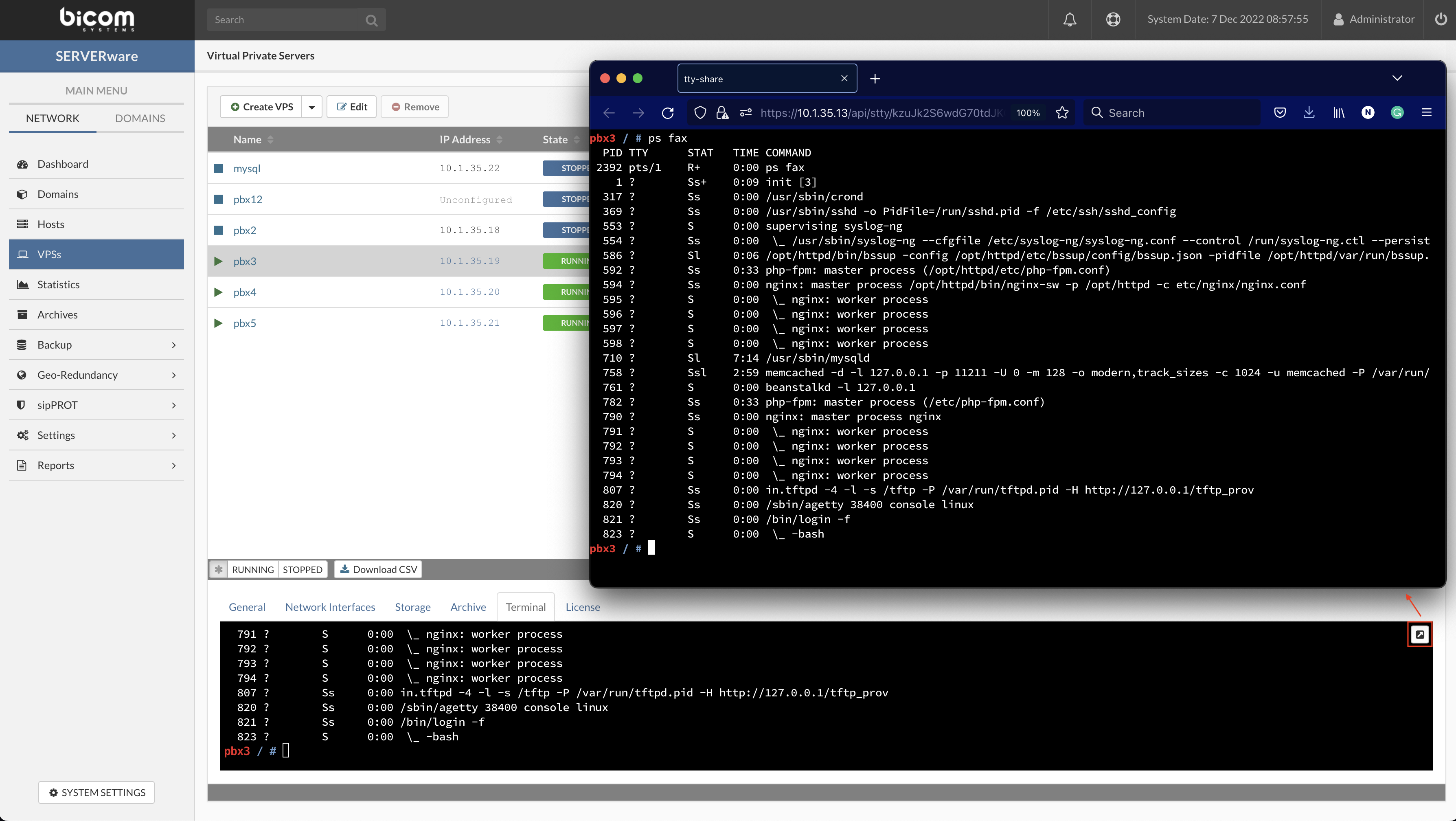Open the SYSTEM SETTINGS button
This screenshot has width=1456, height=821.
click(x=96, y=793)
